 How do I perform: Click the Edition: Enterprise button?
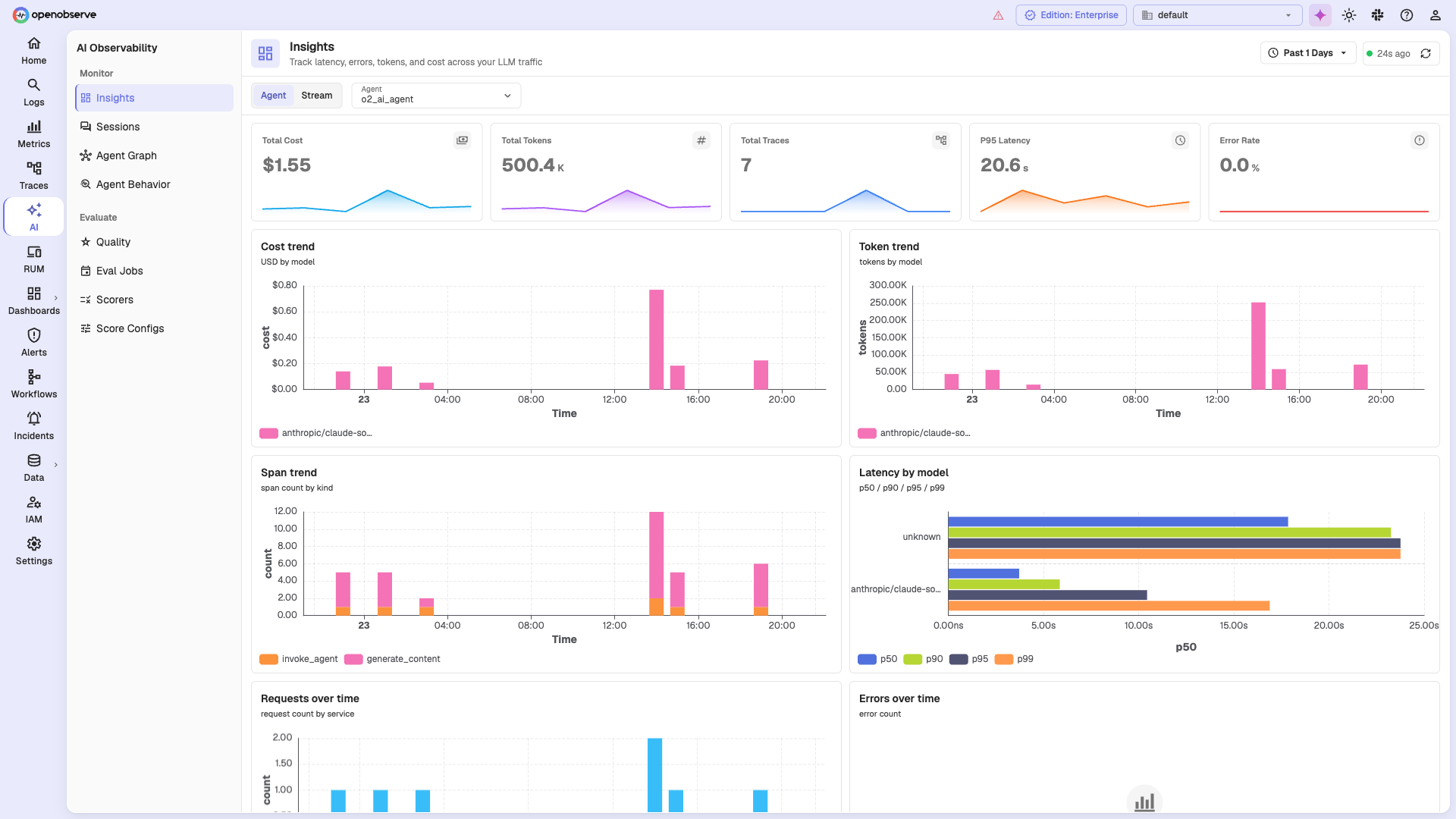[x=1071, y=15]
